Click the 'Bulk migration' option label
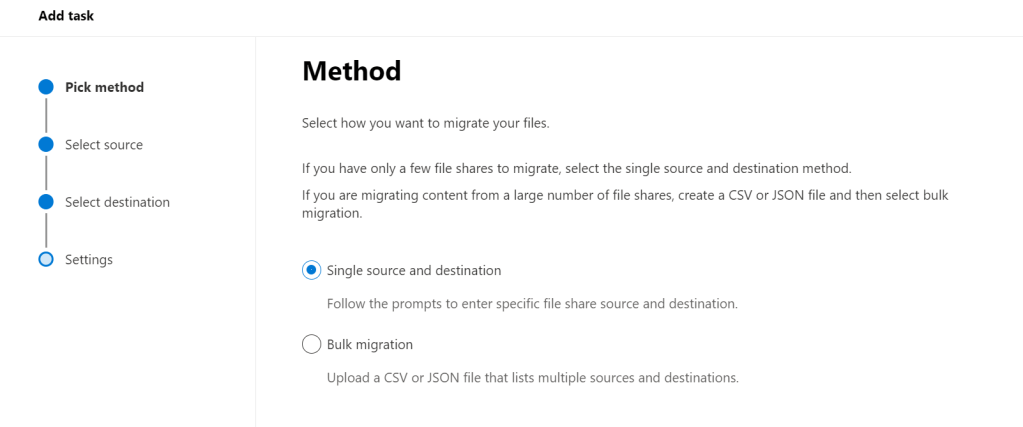 370,345
